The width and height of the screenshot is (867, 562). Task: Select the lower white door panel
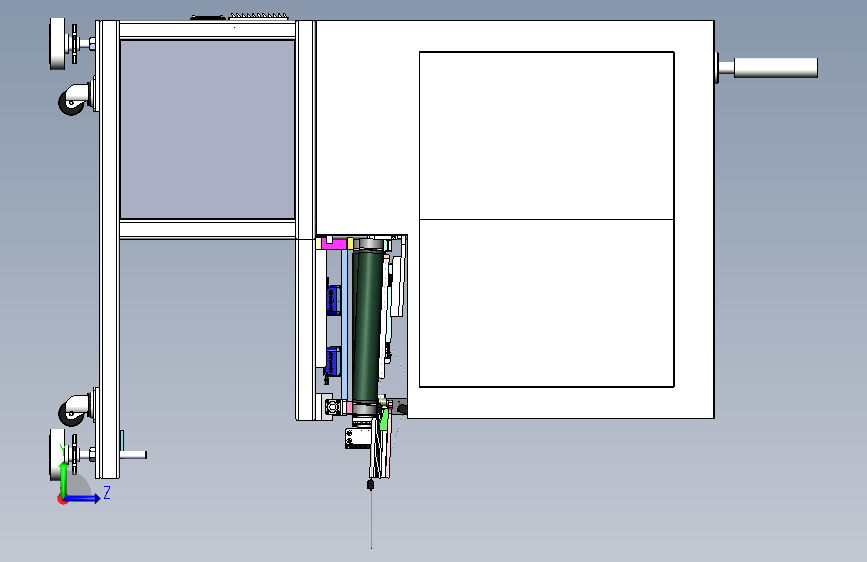546,303
